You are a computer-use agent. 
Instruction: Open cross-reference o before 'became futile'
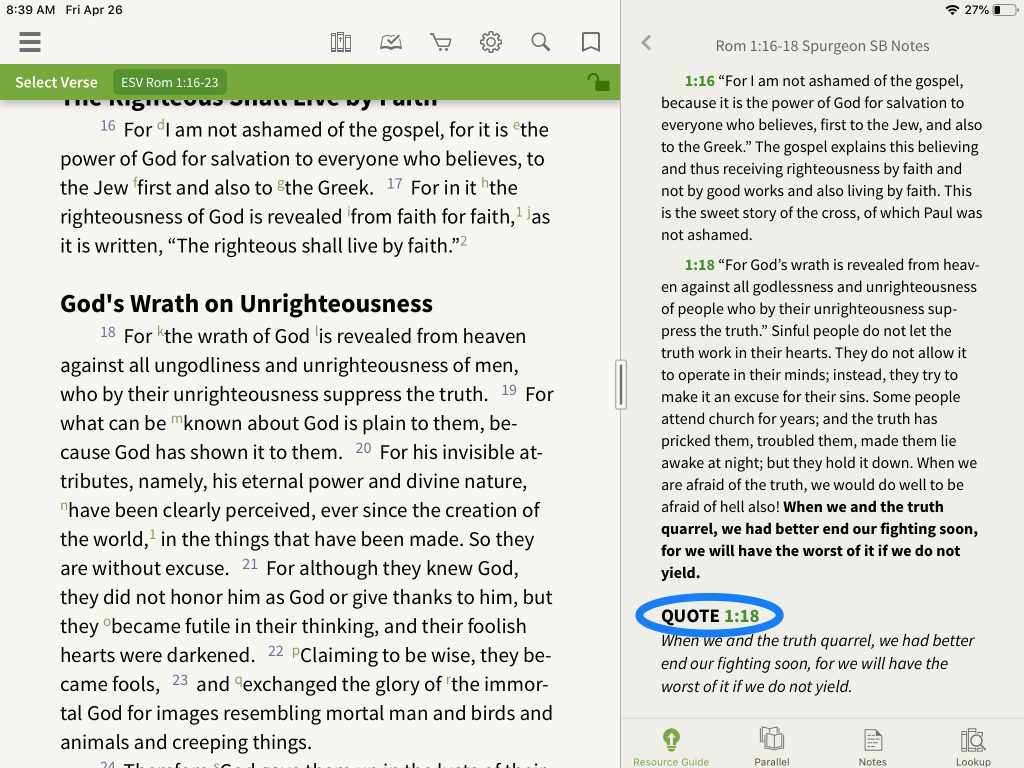(x=107, y=621)
